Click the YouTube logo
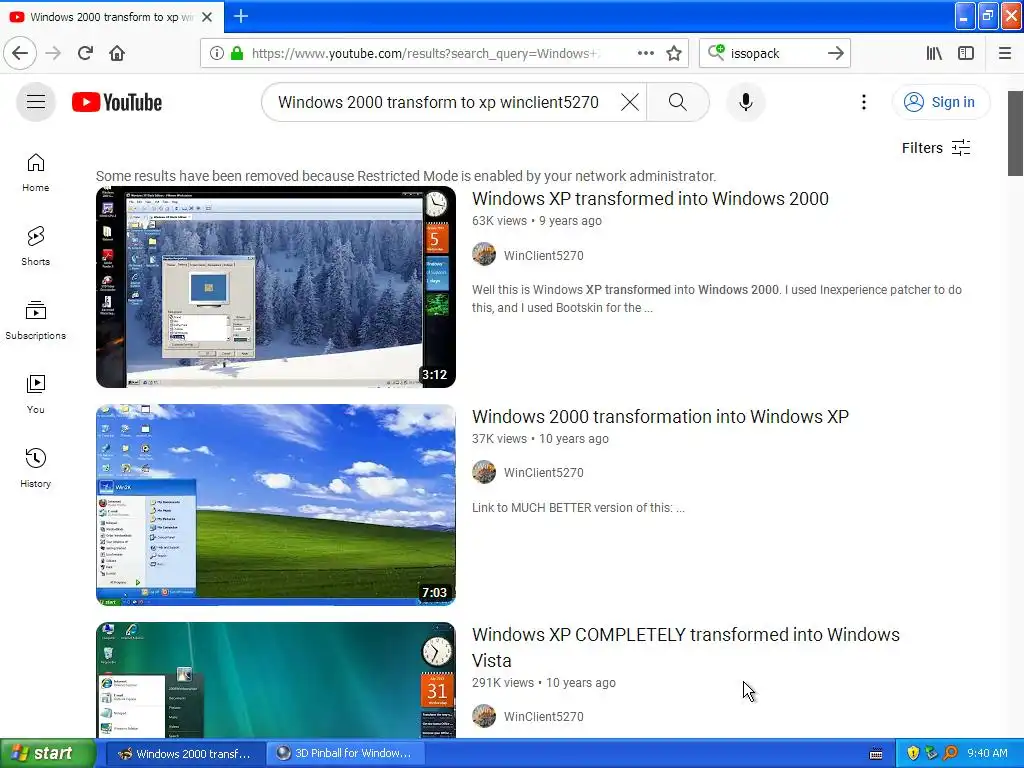 117,103
